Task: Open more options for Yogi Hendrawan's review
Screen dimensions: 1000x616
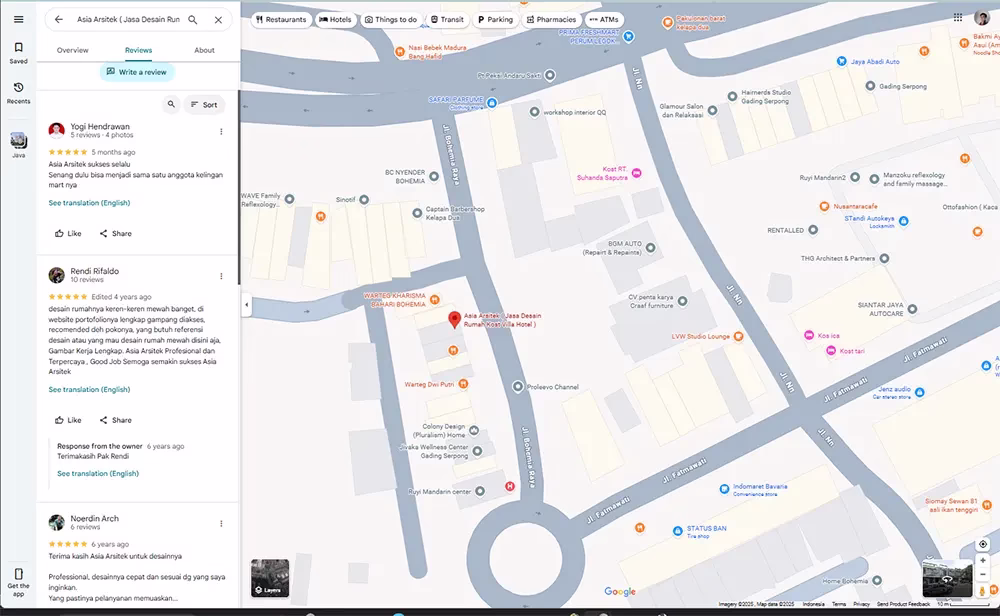Action: tap(221, 132)
